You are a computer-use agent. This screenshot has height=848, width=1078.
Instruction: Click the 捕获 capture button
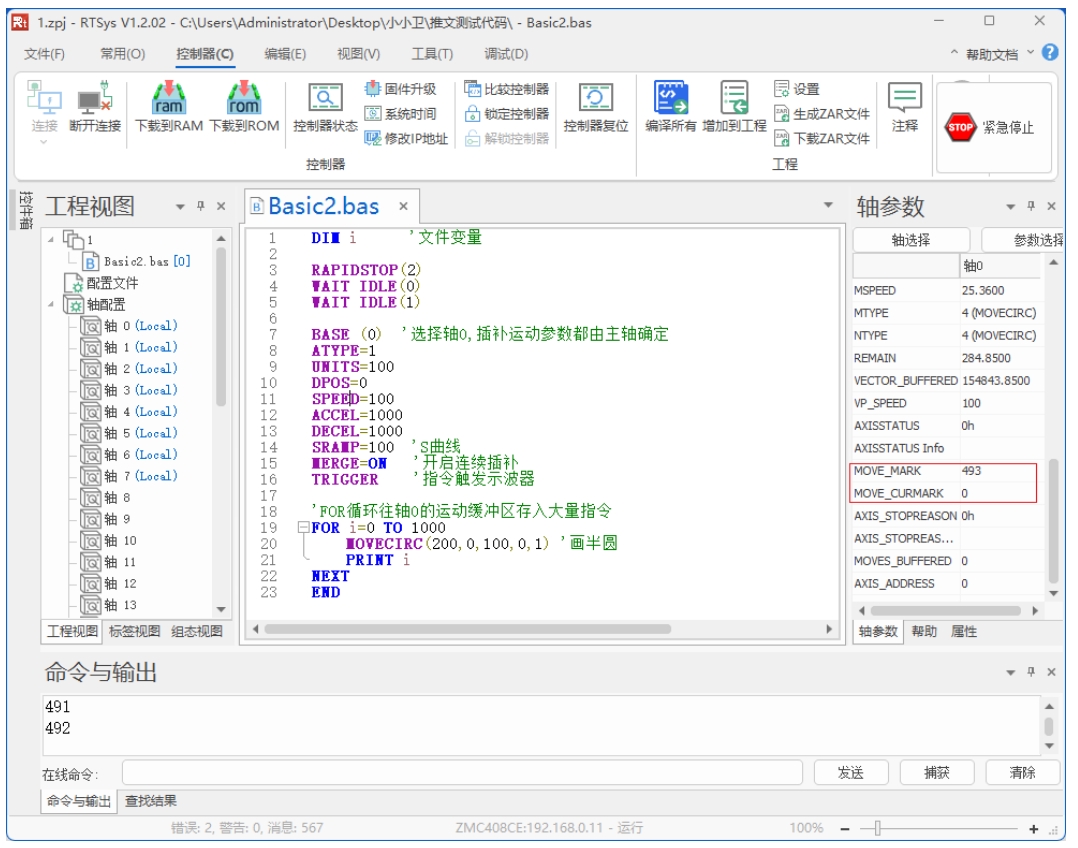coord(937,772)
